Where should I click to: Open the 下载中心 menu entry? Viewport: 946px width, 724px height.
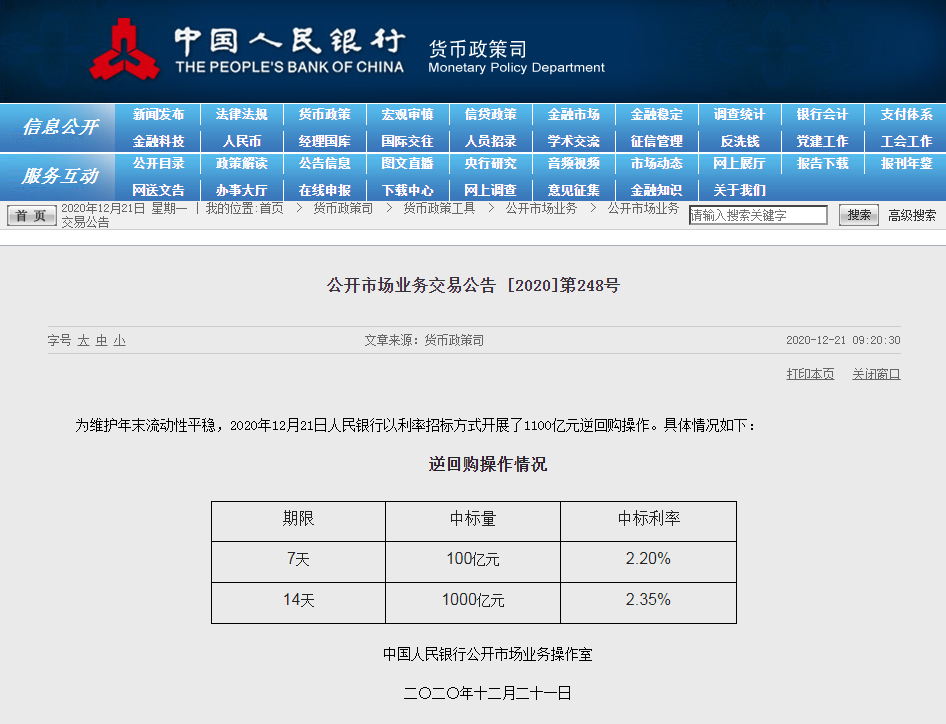click(x=407, y=189)
